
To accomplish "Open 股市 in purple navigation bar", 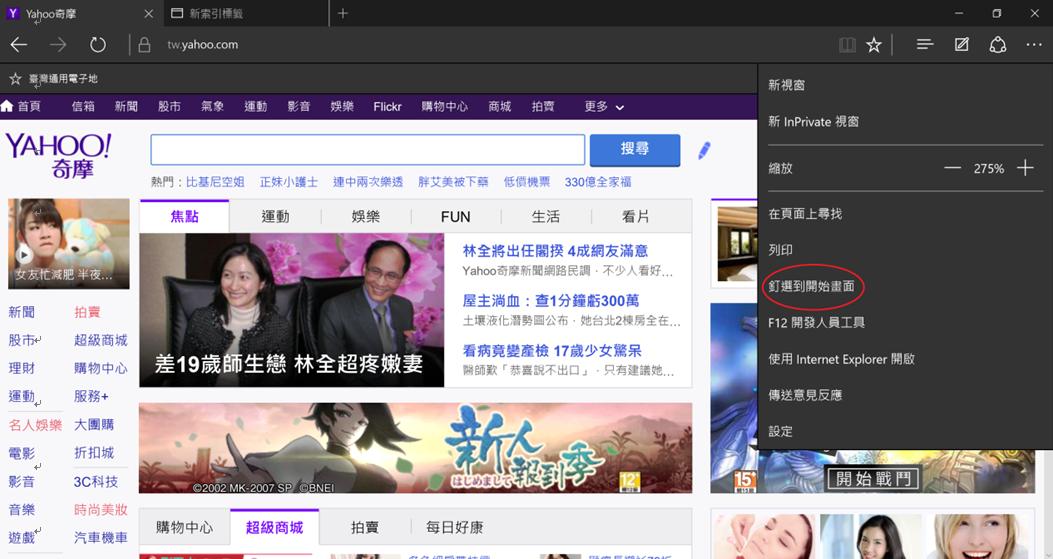I will [x=169, y=106].
